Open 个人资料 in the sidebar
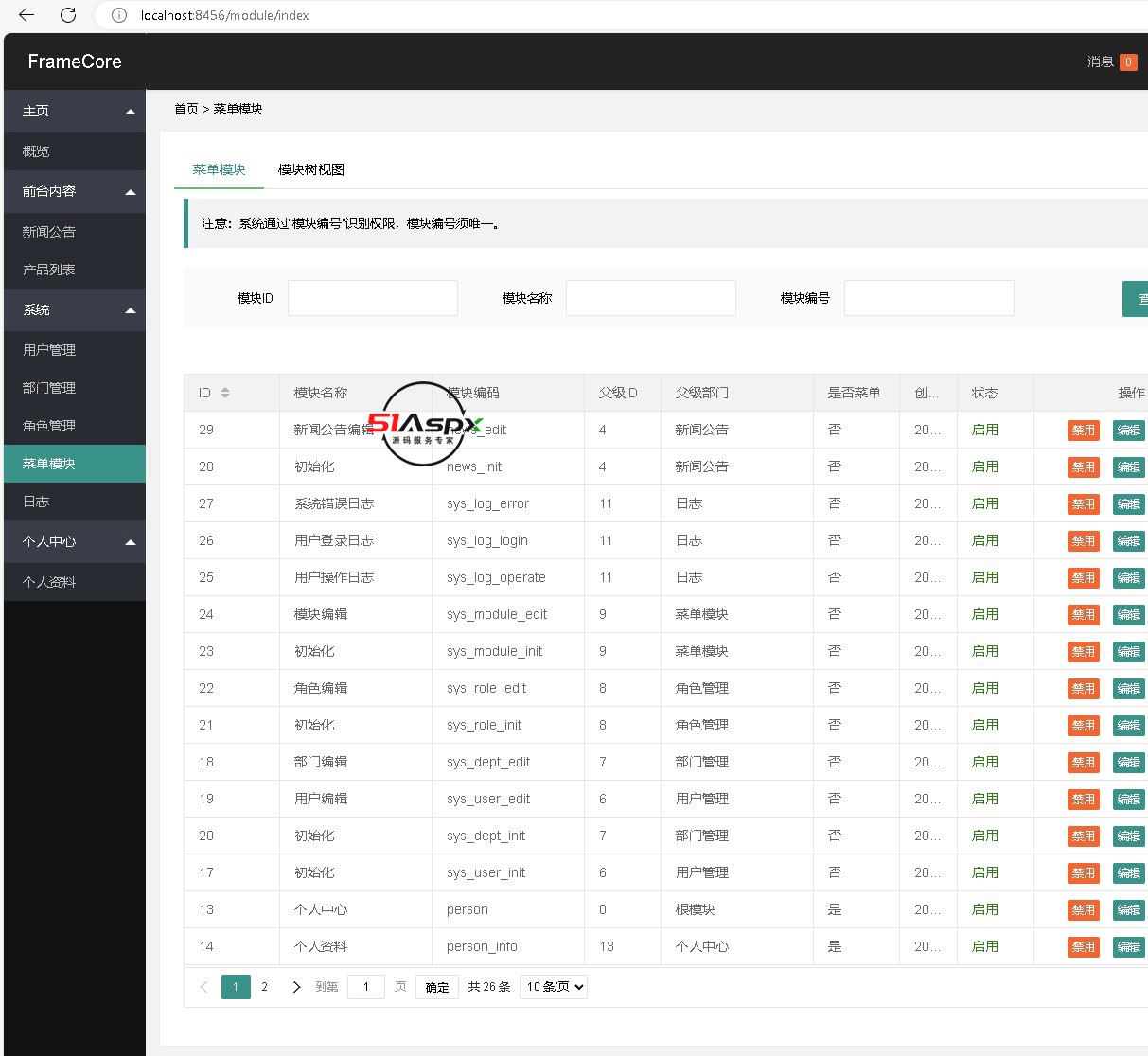Viewport: 1148px width, 1056px height. point(75,582)
